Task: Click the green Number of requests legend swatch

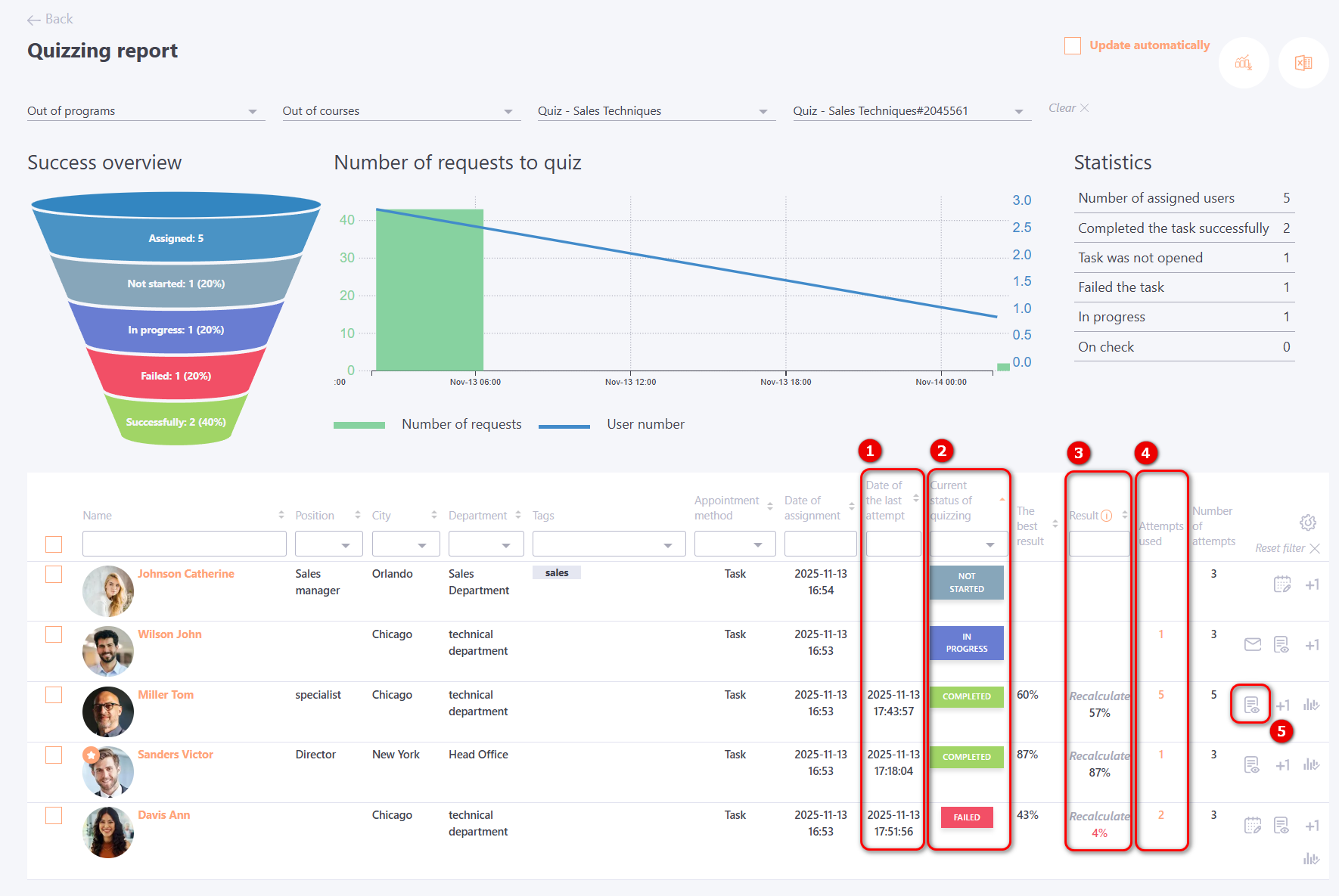Action: pyautogui.click(x=359, y=425)
